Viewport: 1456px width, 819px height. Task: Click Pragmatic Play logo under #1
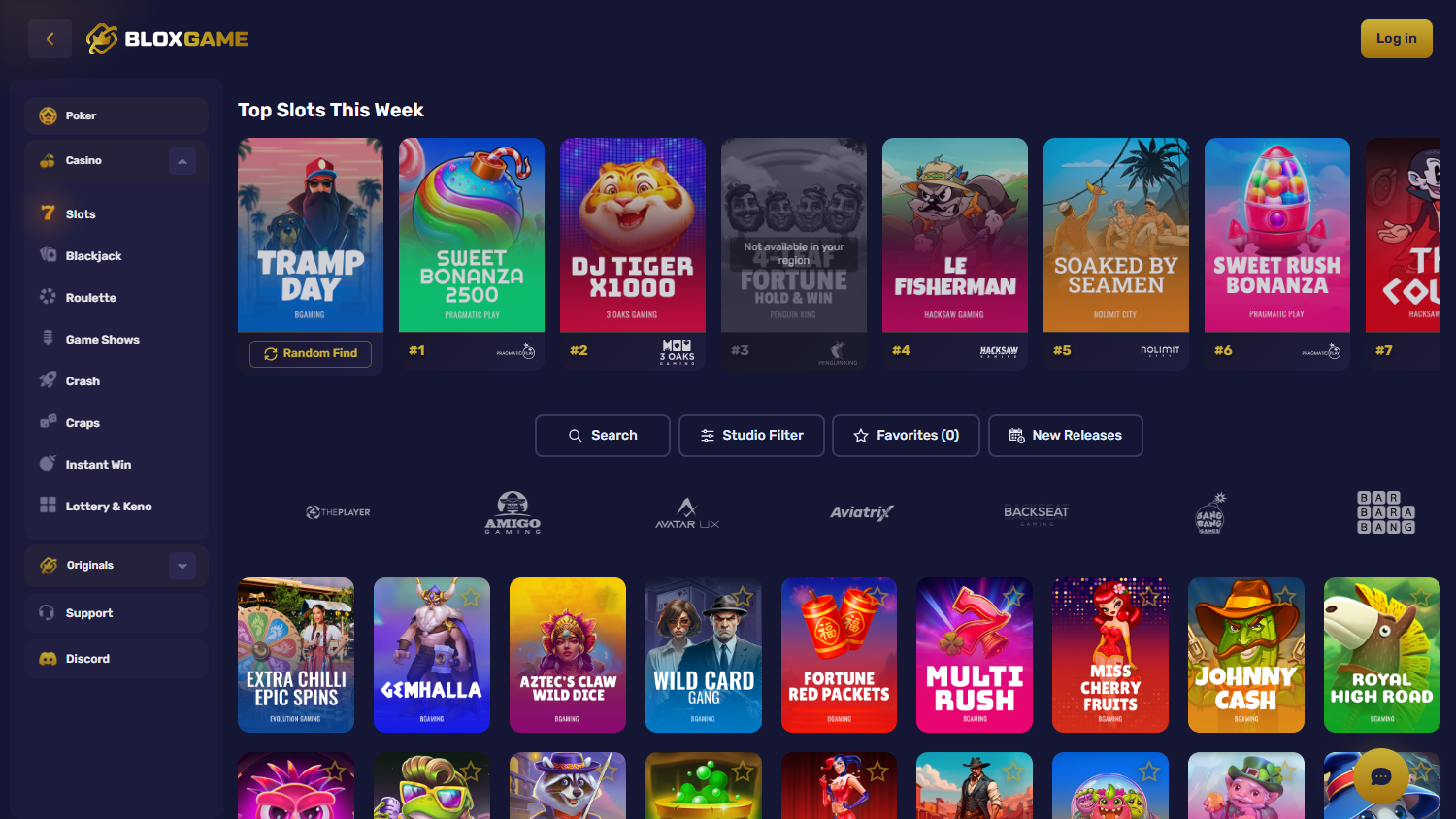point(516,350)
